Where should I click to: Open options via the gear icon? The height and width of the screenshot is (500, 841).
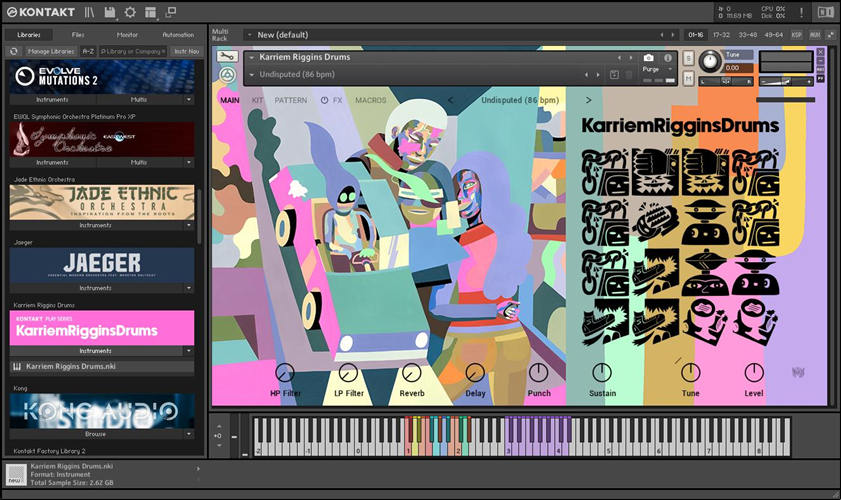tap(130, 13)
